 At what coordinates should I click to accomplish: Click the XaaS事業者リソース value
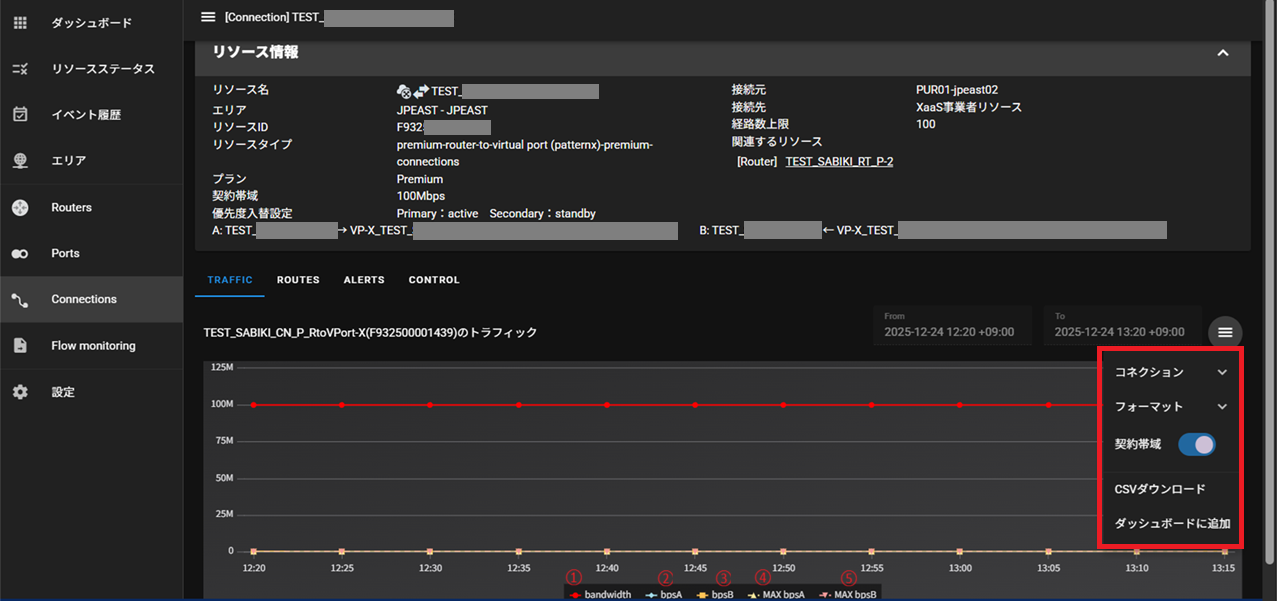tap(969, 107)
